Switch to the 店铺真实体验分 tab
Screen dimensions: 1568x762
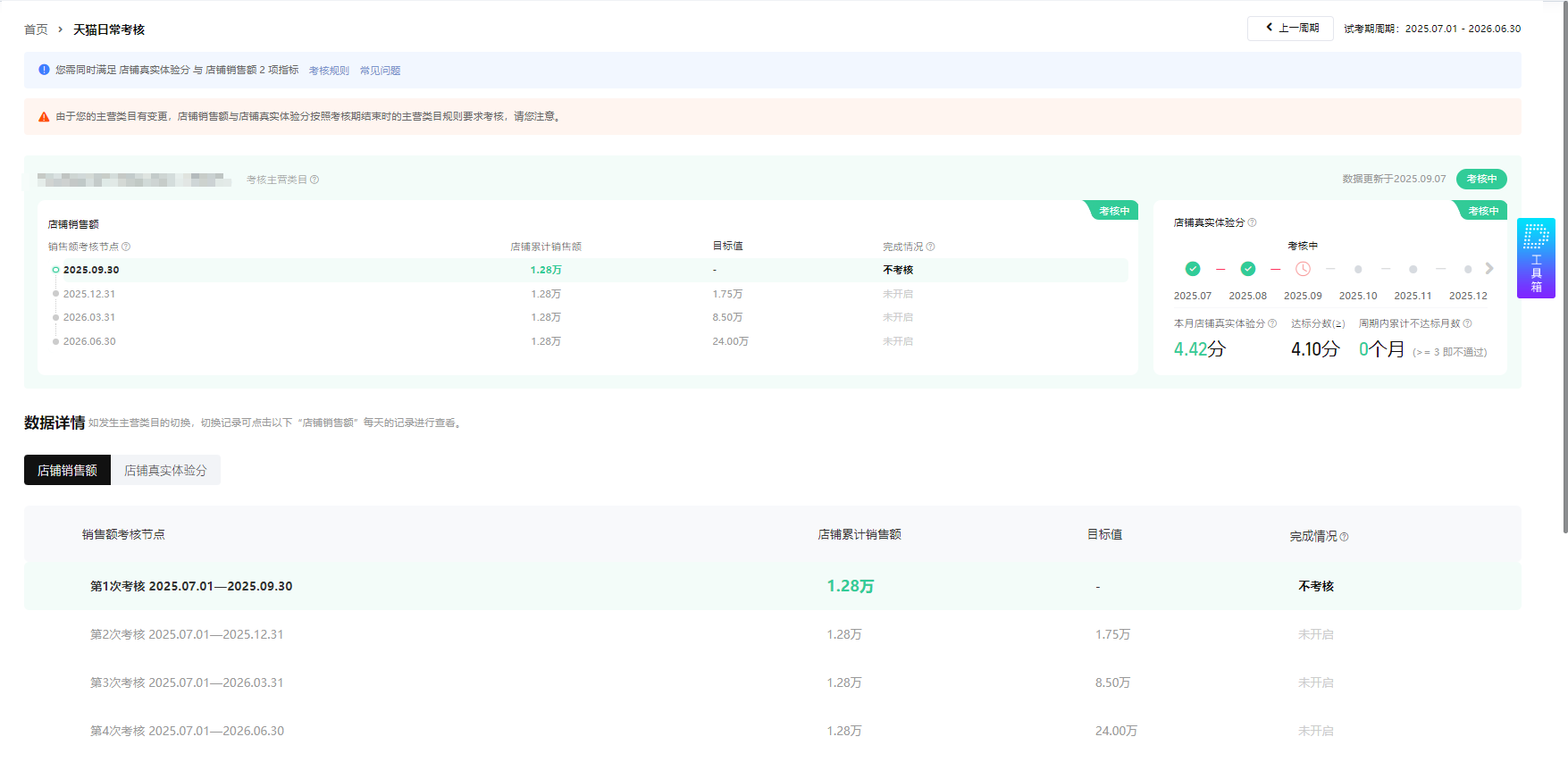coord(165,471)
